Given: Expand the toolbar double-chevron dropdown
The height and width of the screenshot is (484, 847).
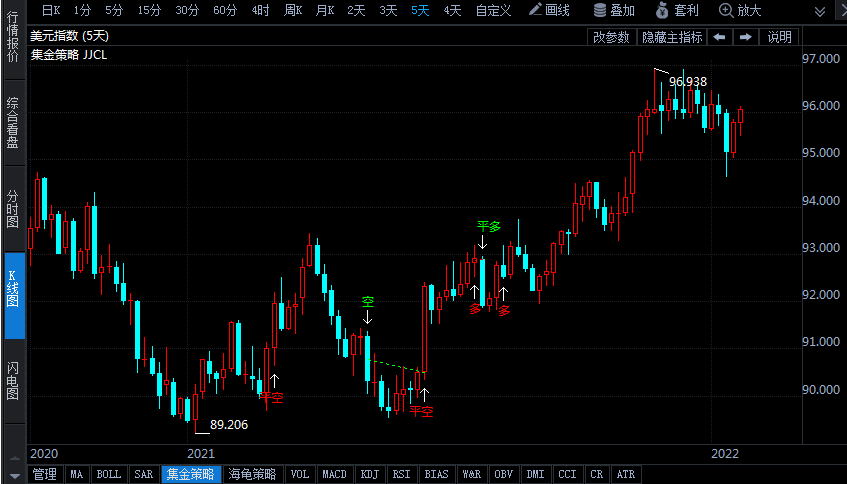Looking at the screenshot, I should pyautogui.click(x=819, y=11).
